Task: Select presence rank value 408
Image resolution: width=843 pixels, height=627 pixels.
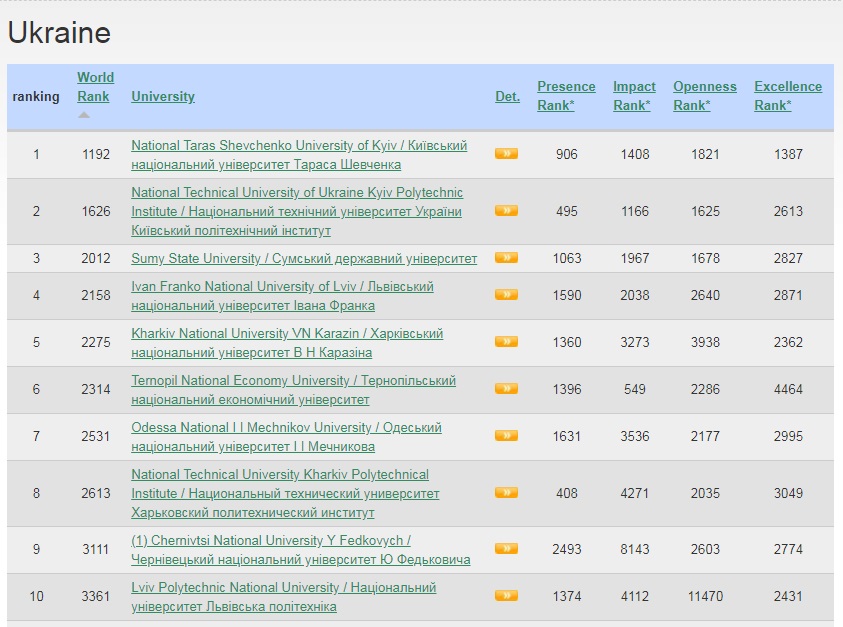Action: coord(567,493)
